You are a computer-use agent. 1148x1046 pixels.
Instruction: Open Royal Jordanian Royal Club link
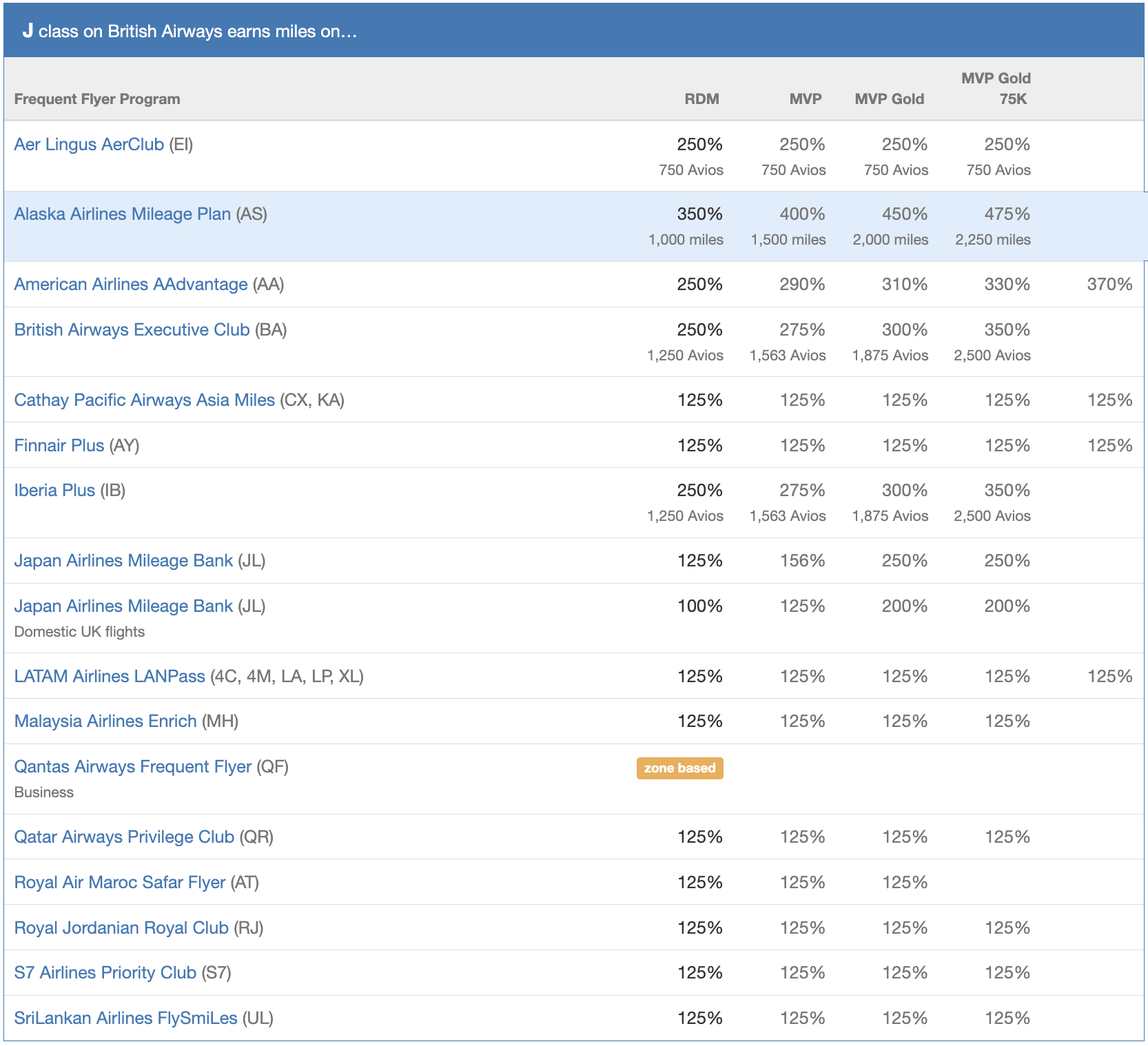tap(121, 928)
